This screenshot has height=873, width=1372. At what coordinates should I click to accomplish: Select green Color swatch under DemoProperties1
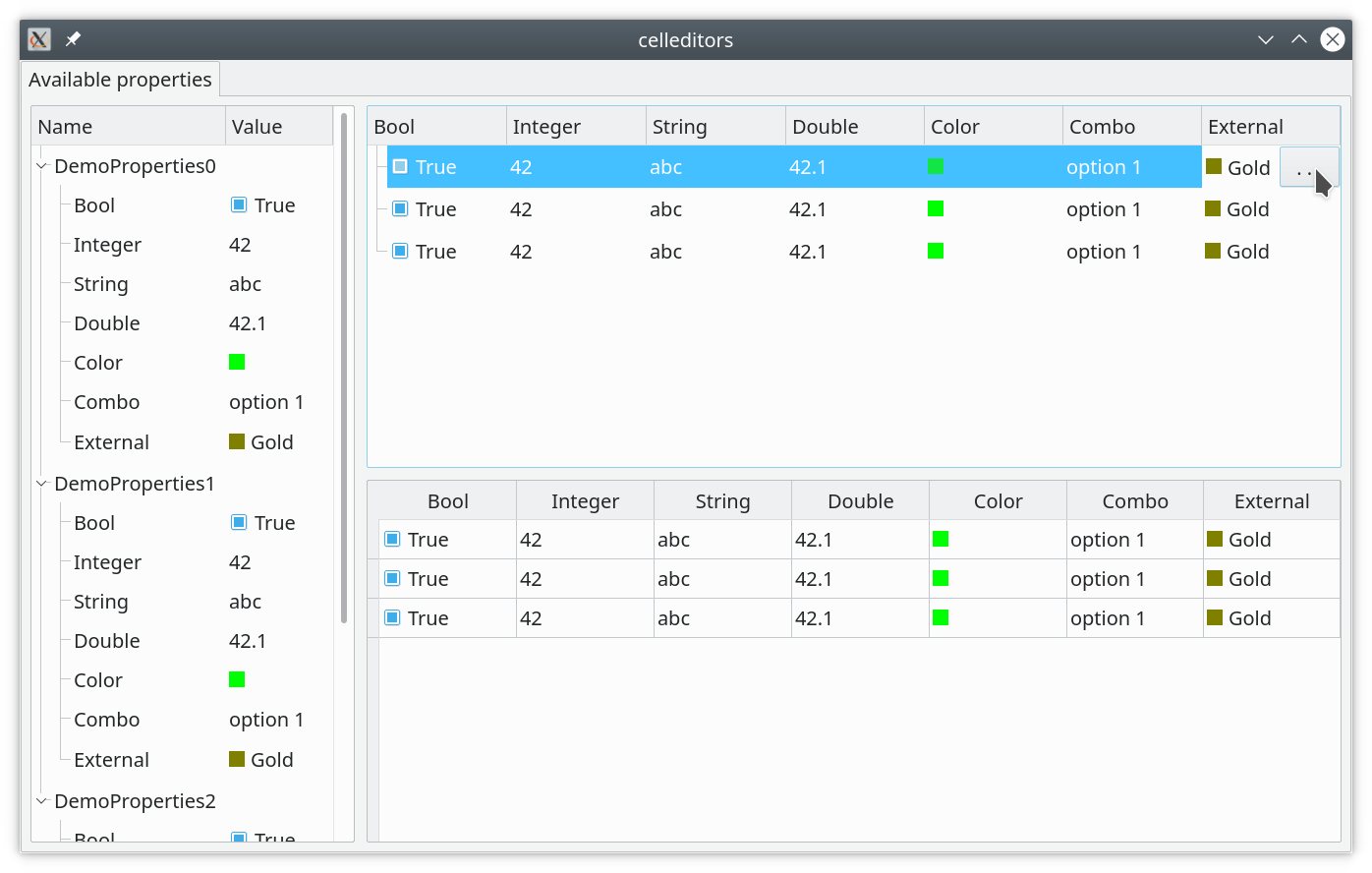point(237,679)
